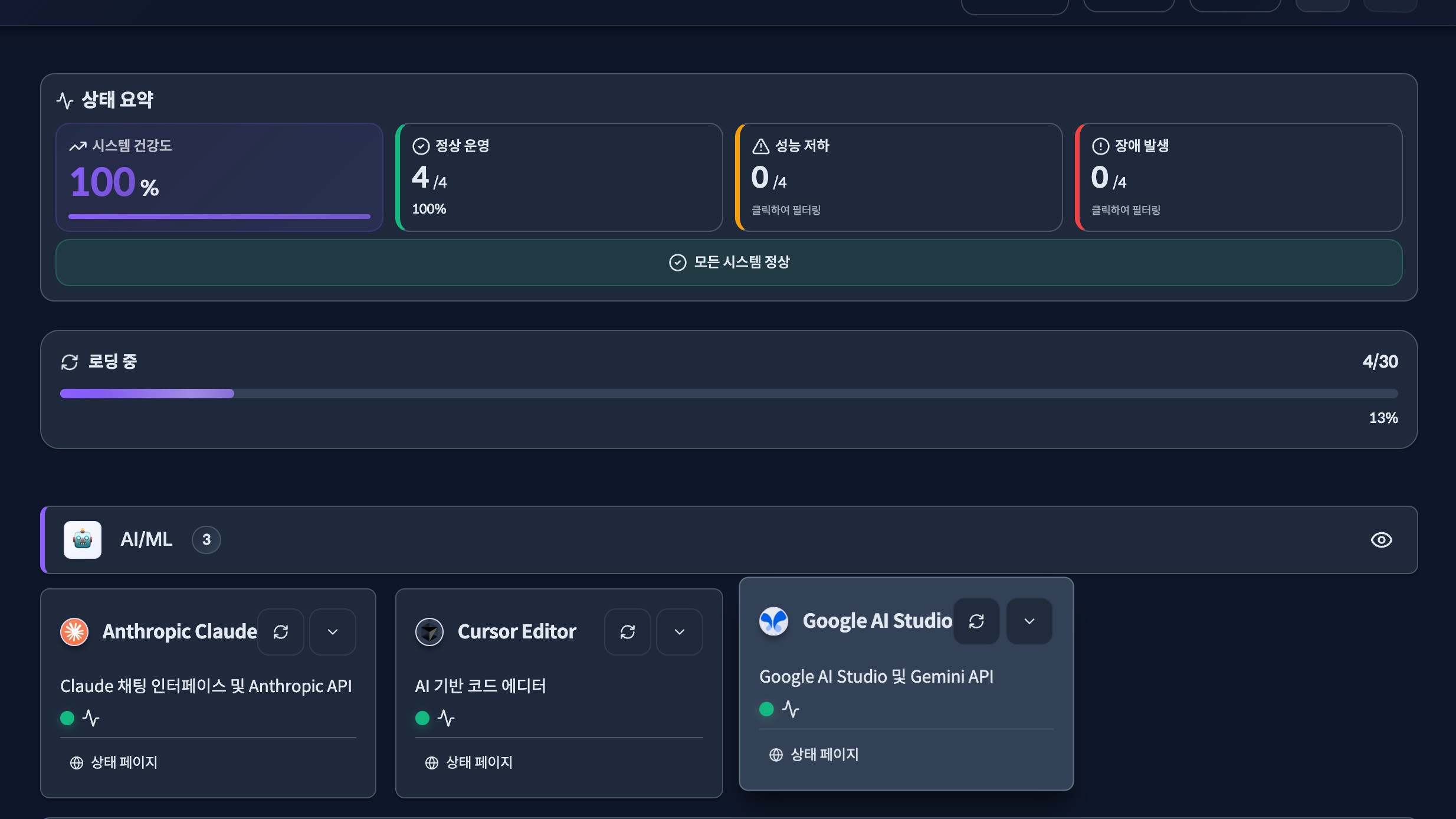Filter by 성능 저하 status card
1456x819 pixels.
pos(898,177)
